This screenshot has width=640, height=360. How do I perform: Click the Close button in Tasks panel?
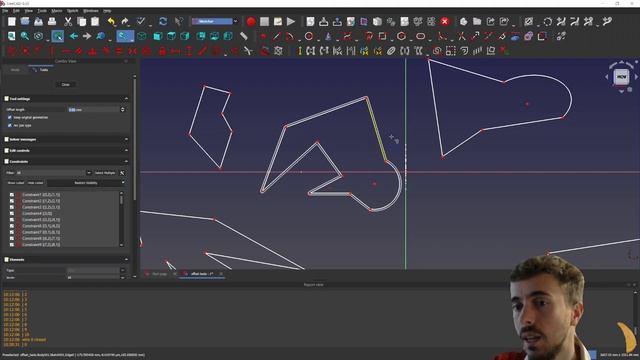point(66,84)
